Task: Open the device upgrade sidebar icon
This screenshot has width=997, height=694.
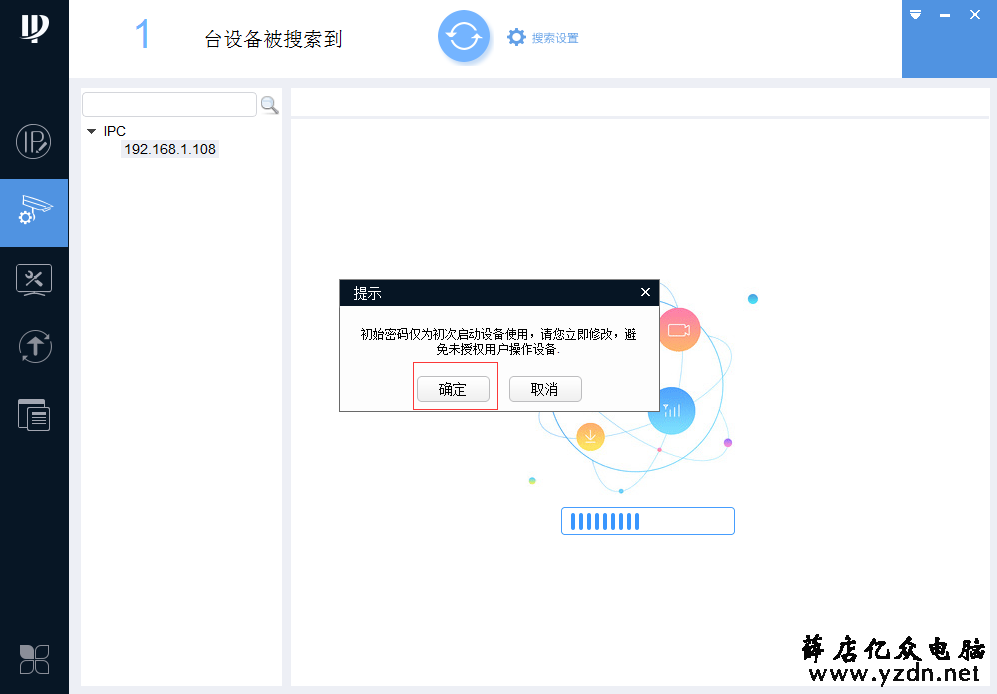Action: pos(34,347)
